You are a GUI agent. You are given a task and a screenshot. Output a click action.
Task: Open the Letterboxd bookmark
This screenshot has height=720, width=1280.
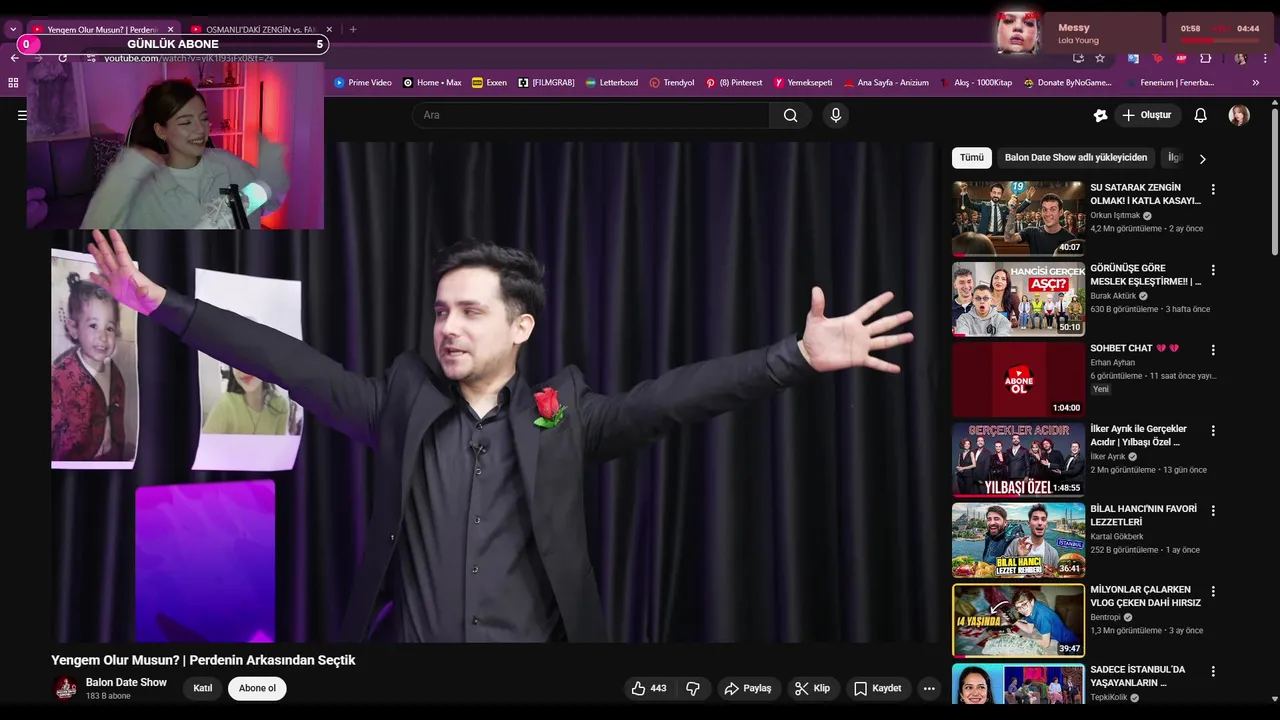coord(611,83)
